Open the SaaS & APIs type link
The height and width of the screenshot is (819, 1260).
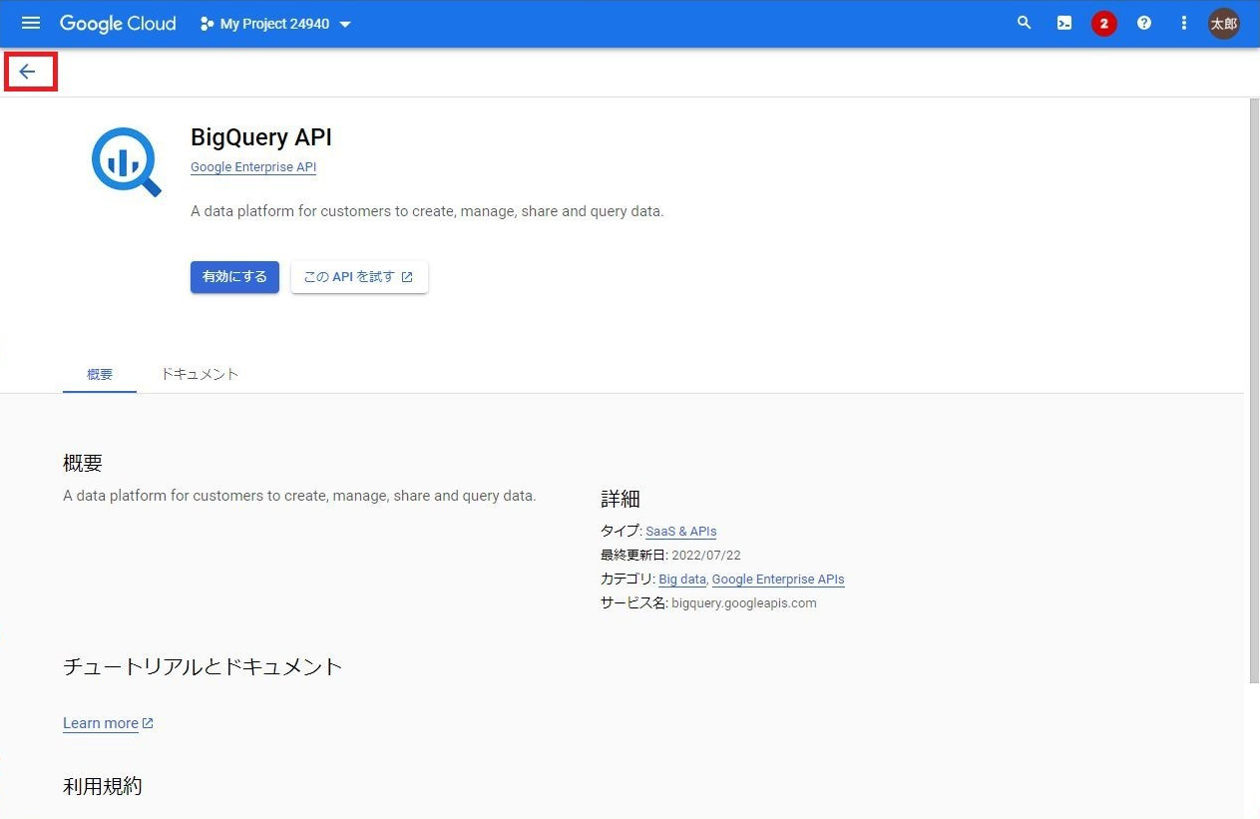tap(681, 531)
